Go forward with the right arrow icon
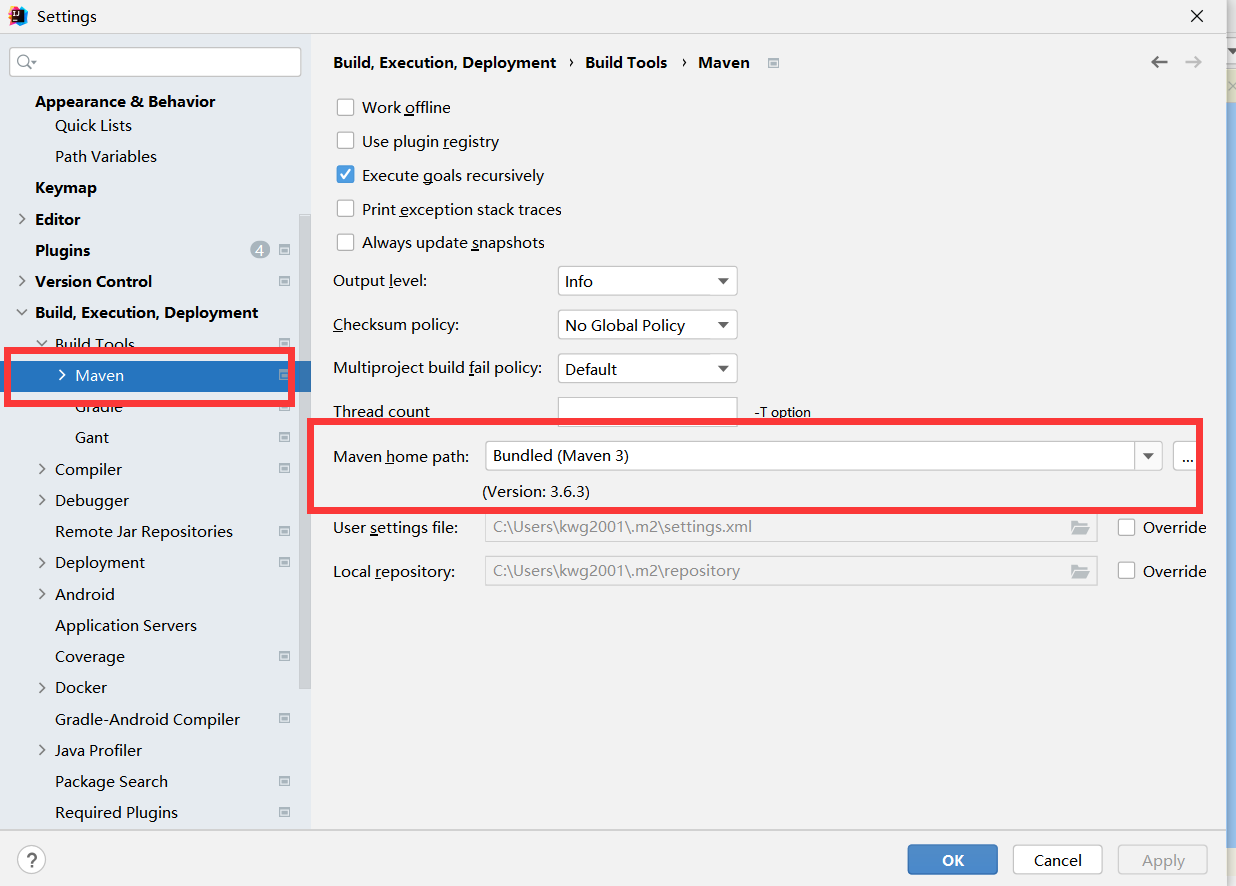 pyautogui.click(x=1193, y=62)
